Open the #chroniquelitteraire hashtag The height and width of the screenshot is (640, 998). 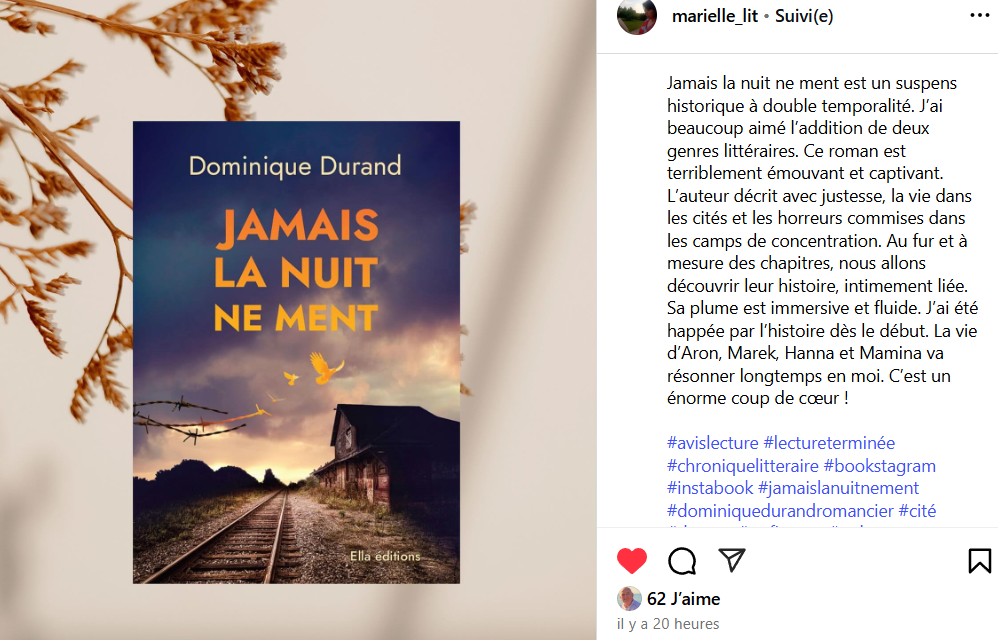tap(743, 466)
